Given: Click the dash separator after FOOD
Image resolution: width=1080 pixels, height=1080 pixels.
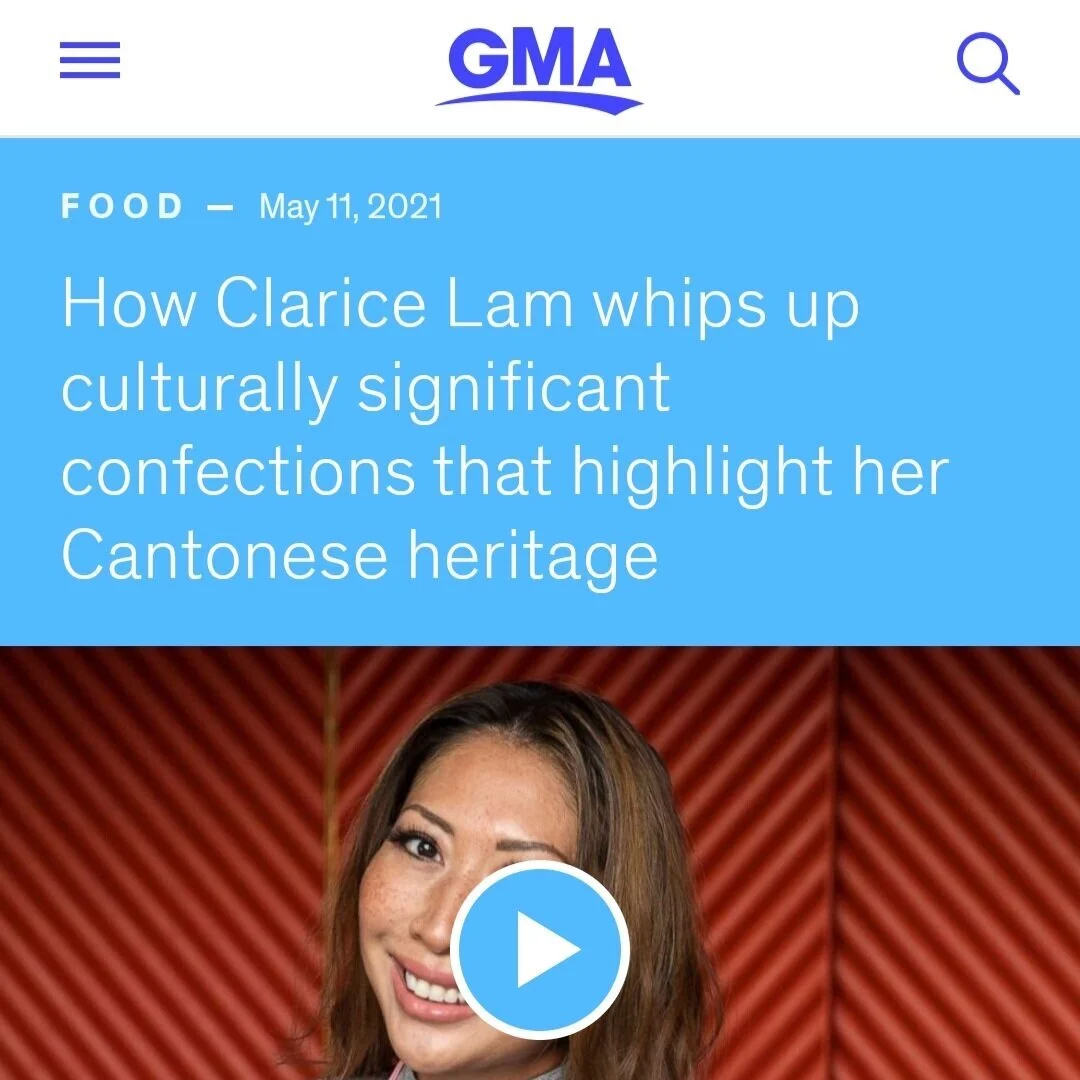Looking at the screenshot, I should tap(220, 207).
